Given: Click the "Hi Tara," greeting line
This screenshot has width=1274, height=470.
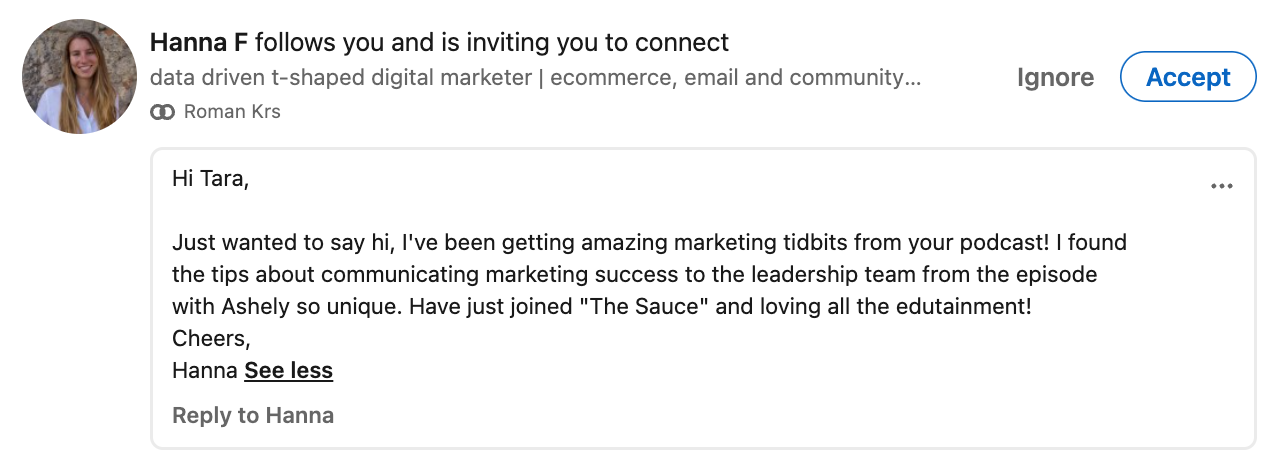Looking at the screenshot, I should pyautogui.click(x=210, y=179).
